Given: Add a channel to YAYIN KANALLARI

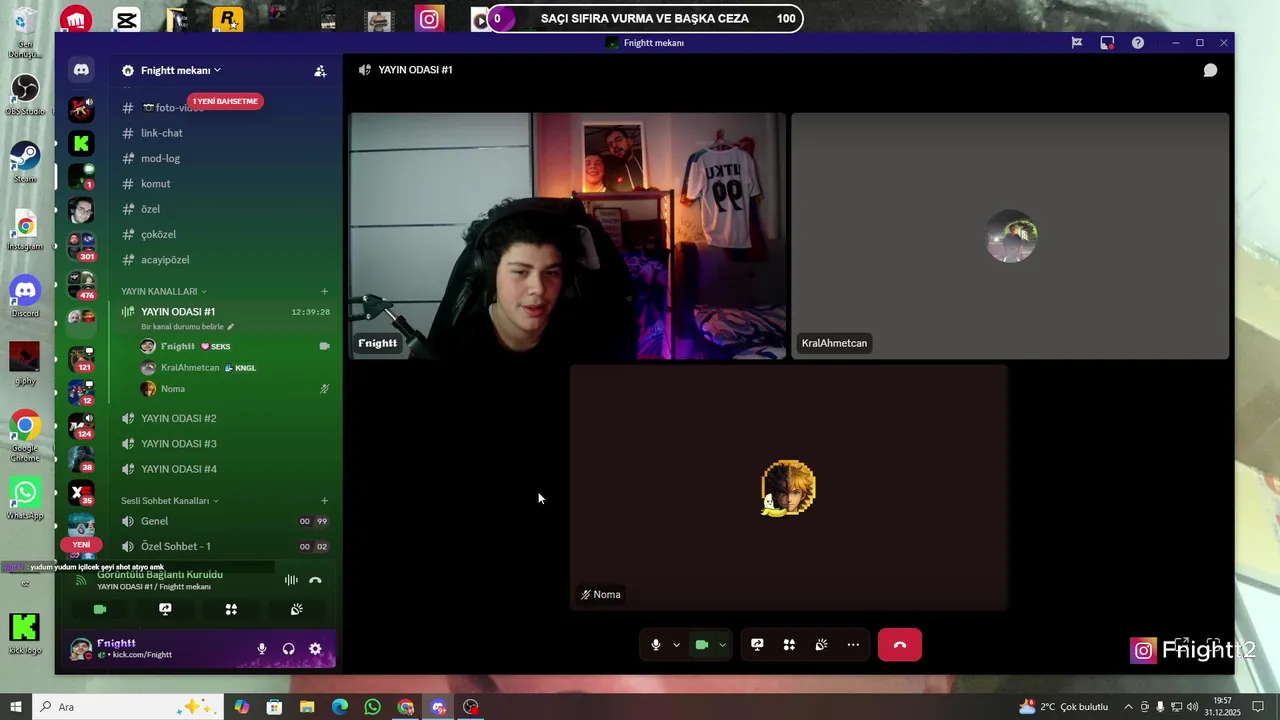Looking at the screenshot, I should 324,291.
